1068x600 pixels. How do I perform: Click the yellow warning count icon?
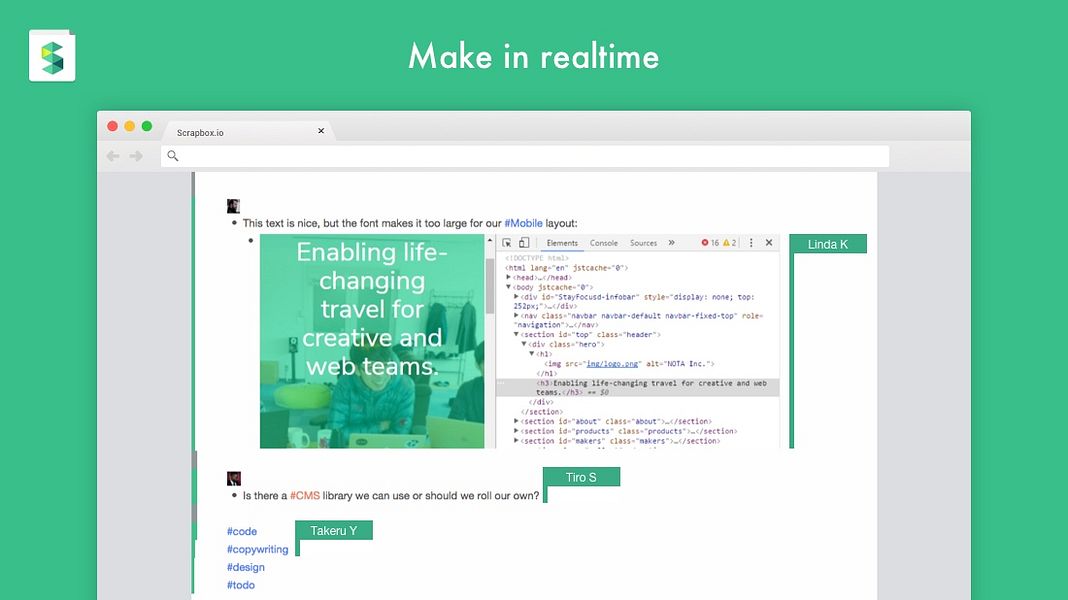point(726,242)
